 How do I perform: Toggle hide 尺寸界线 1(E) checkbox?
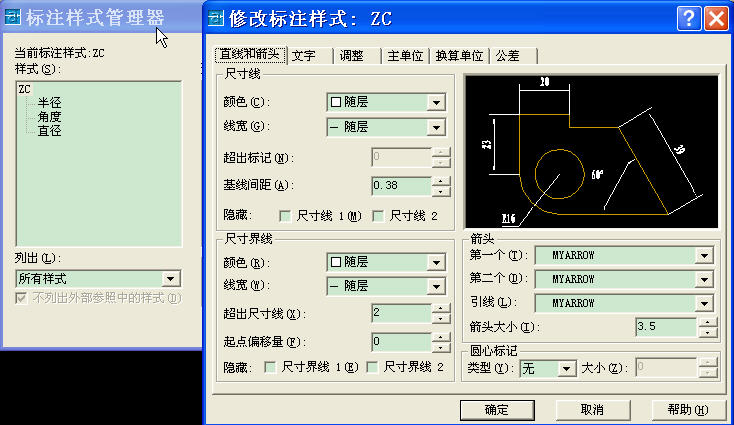coord(270,367)
